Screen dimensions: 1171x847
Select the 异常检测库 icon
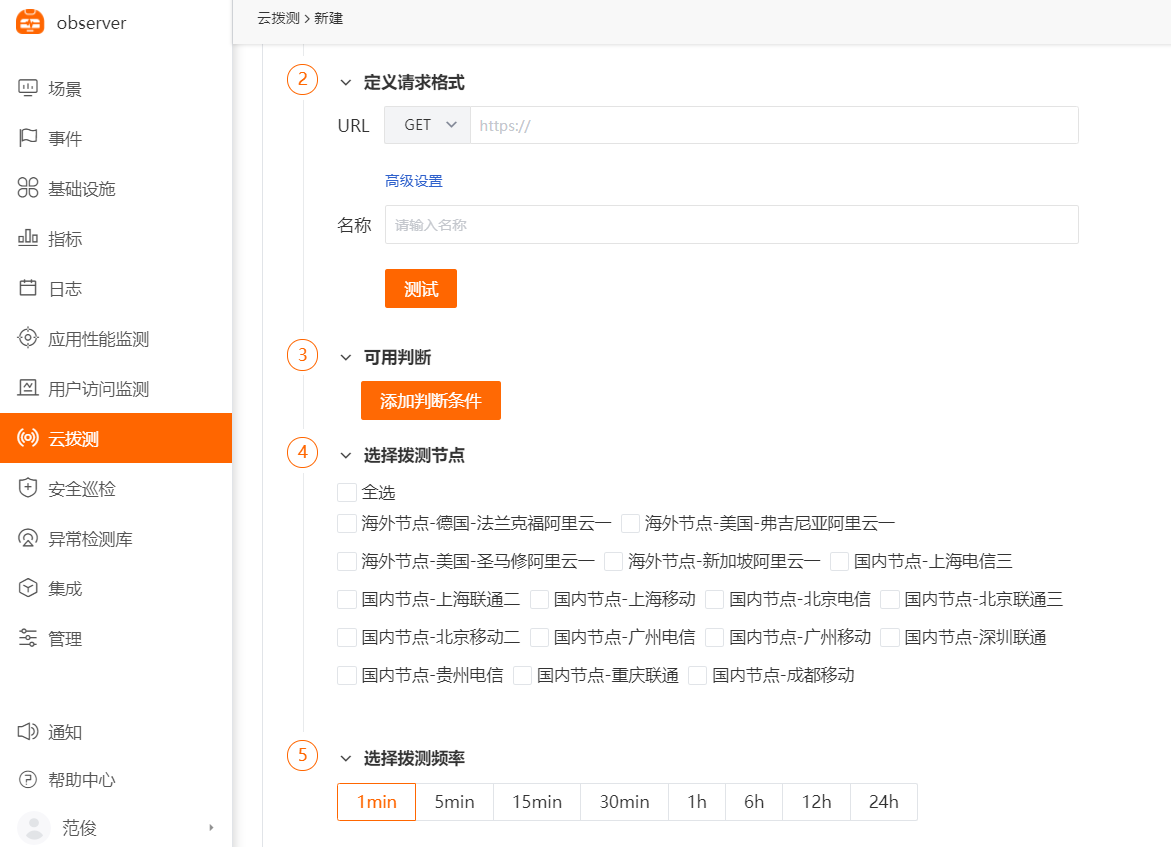tap(28, 538)
